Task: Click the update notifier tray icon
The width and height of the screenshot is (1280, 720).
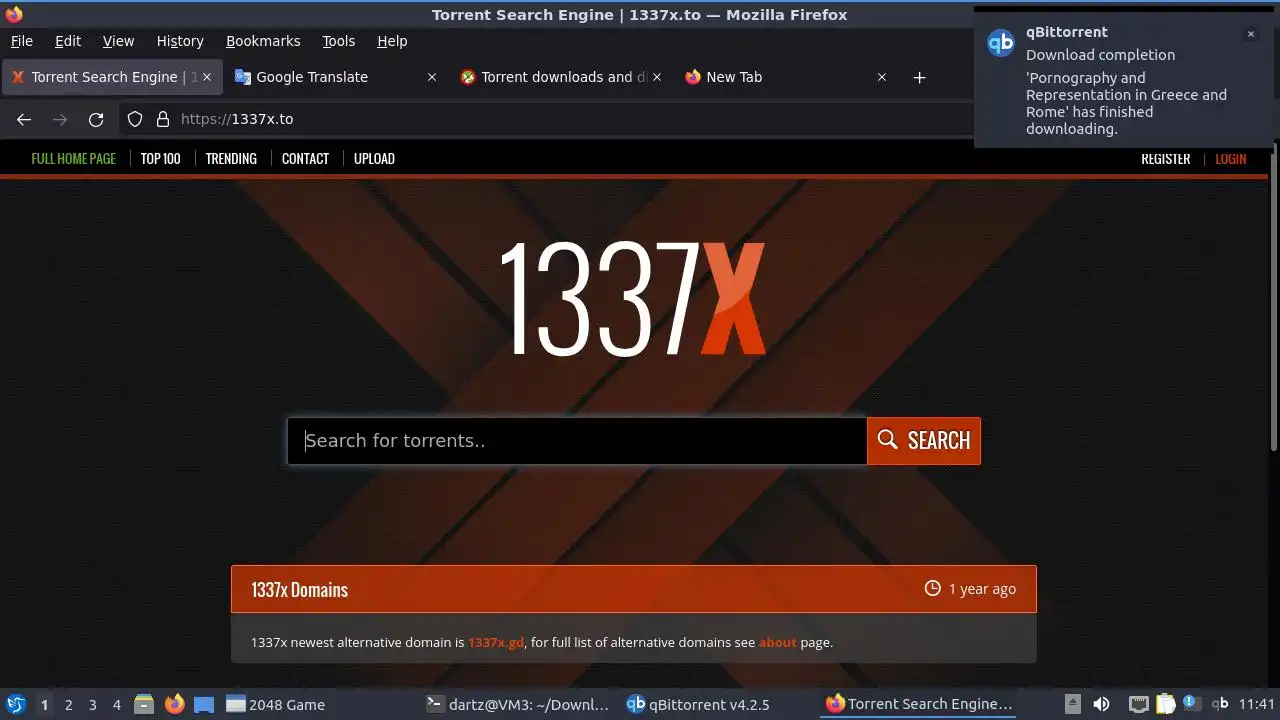Action: [1191, 703]
